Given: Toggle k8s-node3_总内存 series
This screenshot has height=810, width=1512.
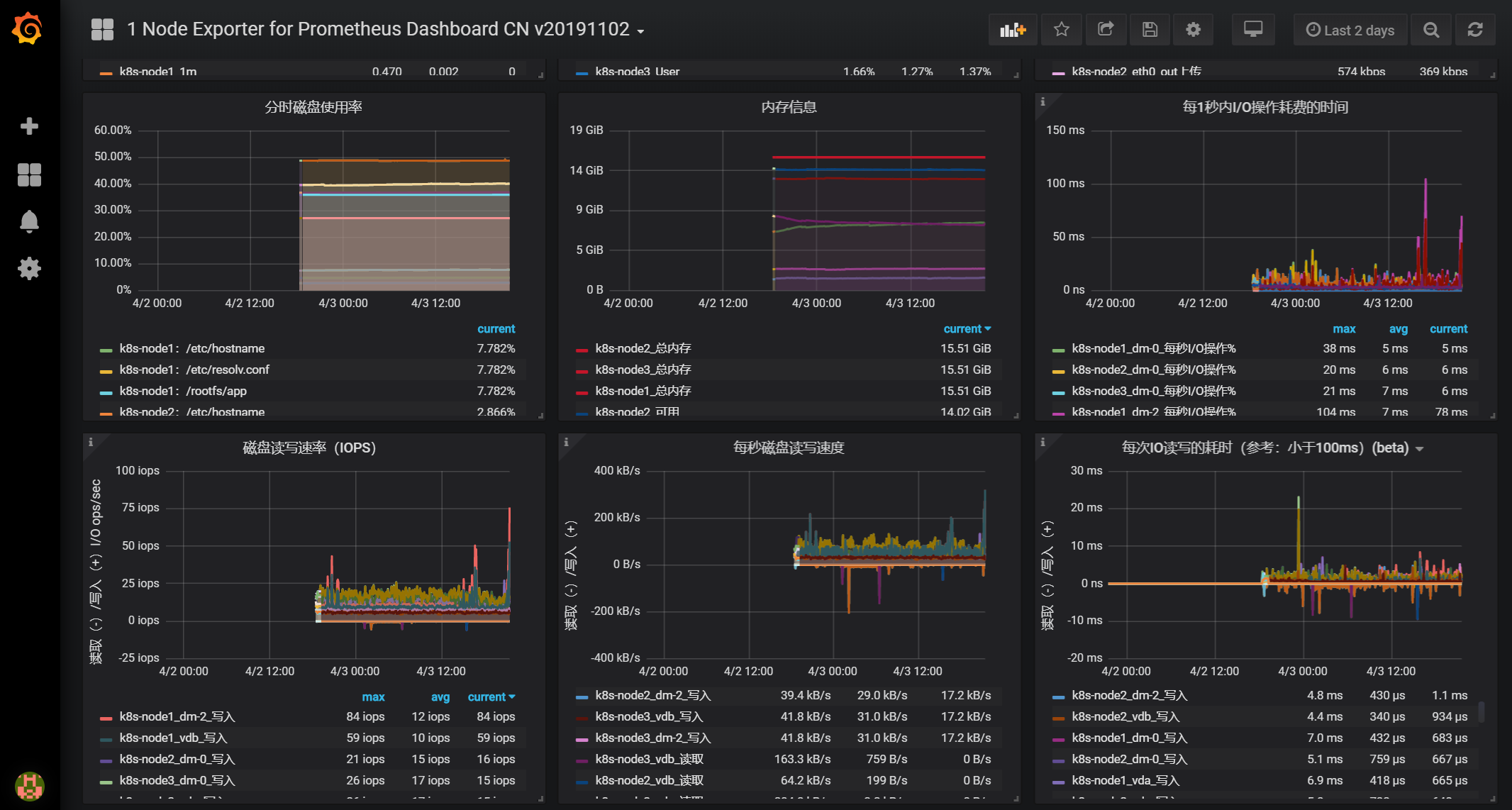Looking at the screenshot, I should pos(643,370).
